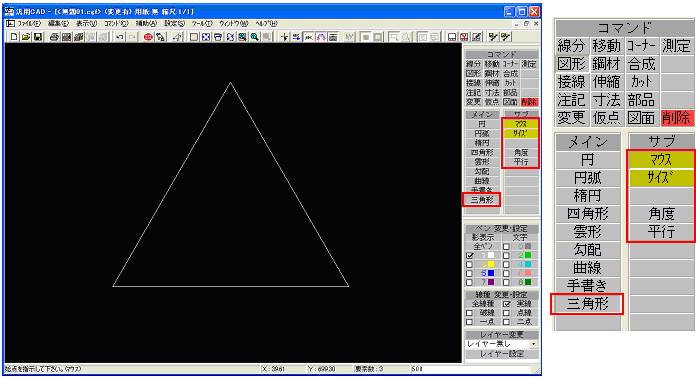Select 三角形 in the main command list
Screen dimensions: 696x378
tap(482, 200)
